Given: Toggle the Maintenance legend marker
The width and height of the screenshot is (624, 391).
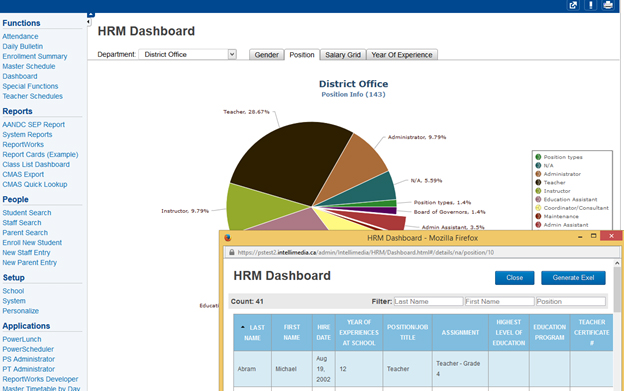Looking at the screenshot, I should click(x=538, y=216).
